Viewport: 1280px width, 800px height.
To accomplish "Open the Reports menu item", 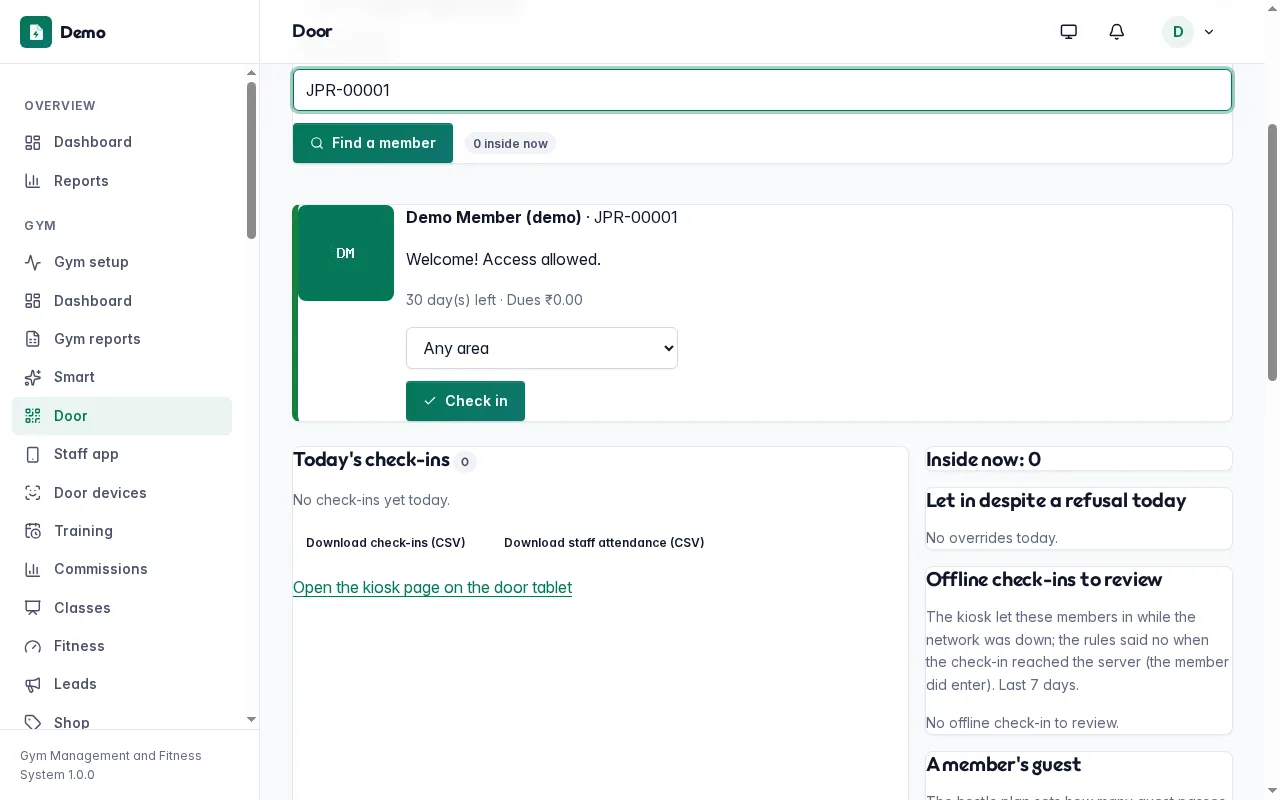I will [x=122, y=181].
